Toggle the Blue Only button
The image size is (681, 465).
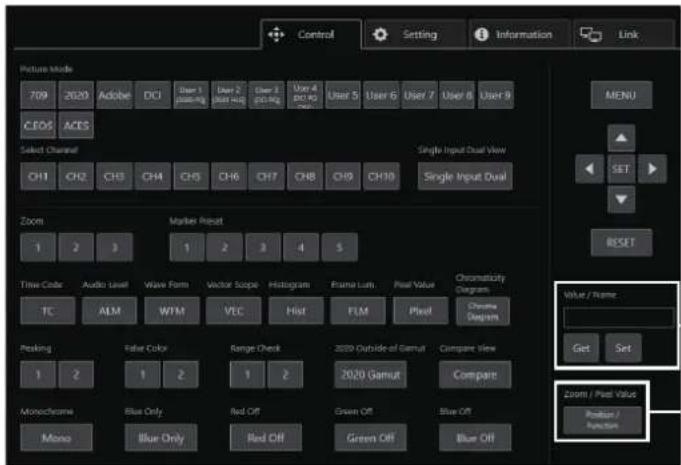click(x=161, y=438)
